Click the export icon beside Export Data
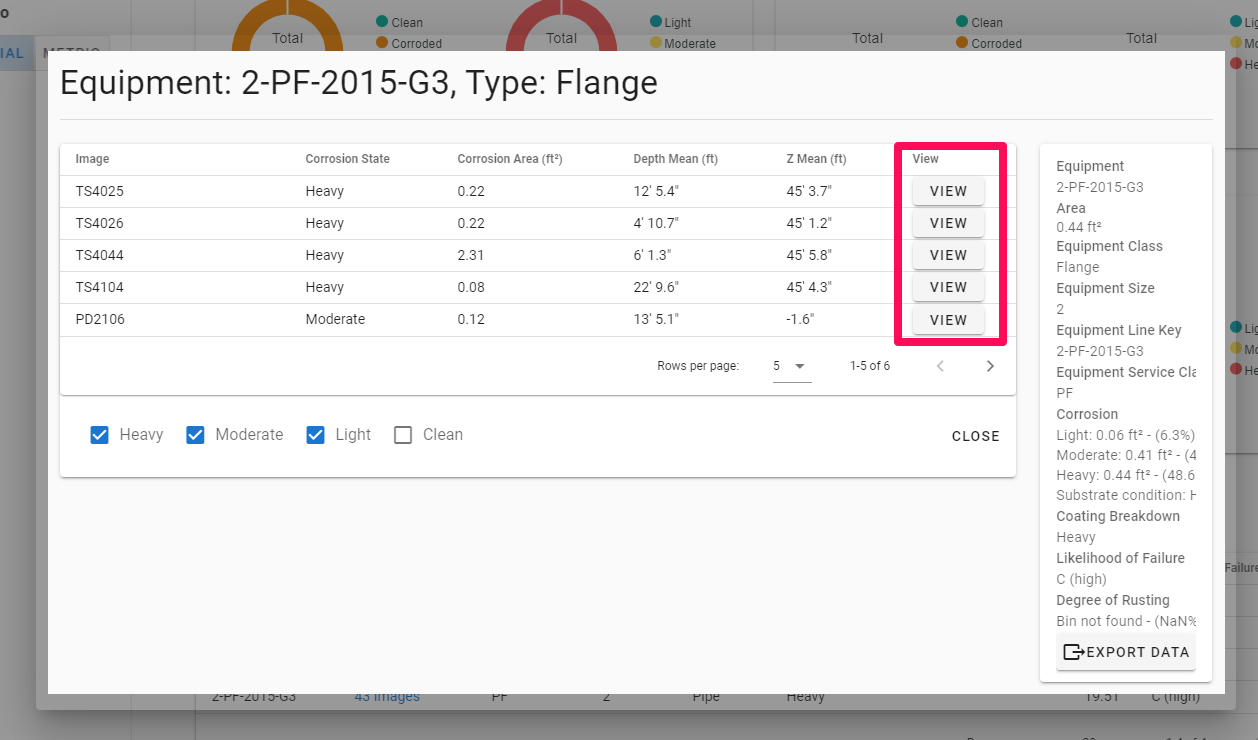 click(1073, 652)
